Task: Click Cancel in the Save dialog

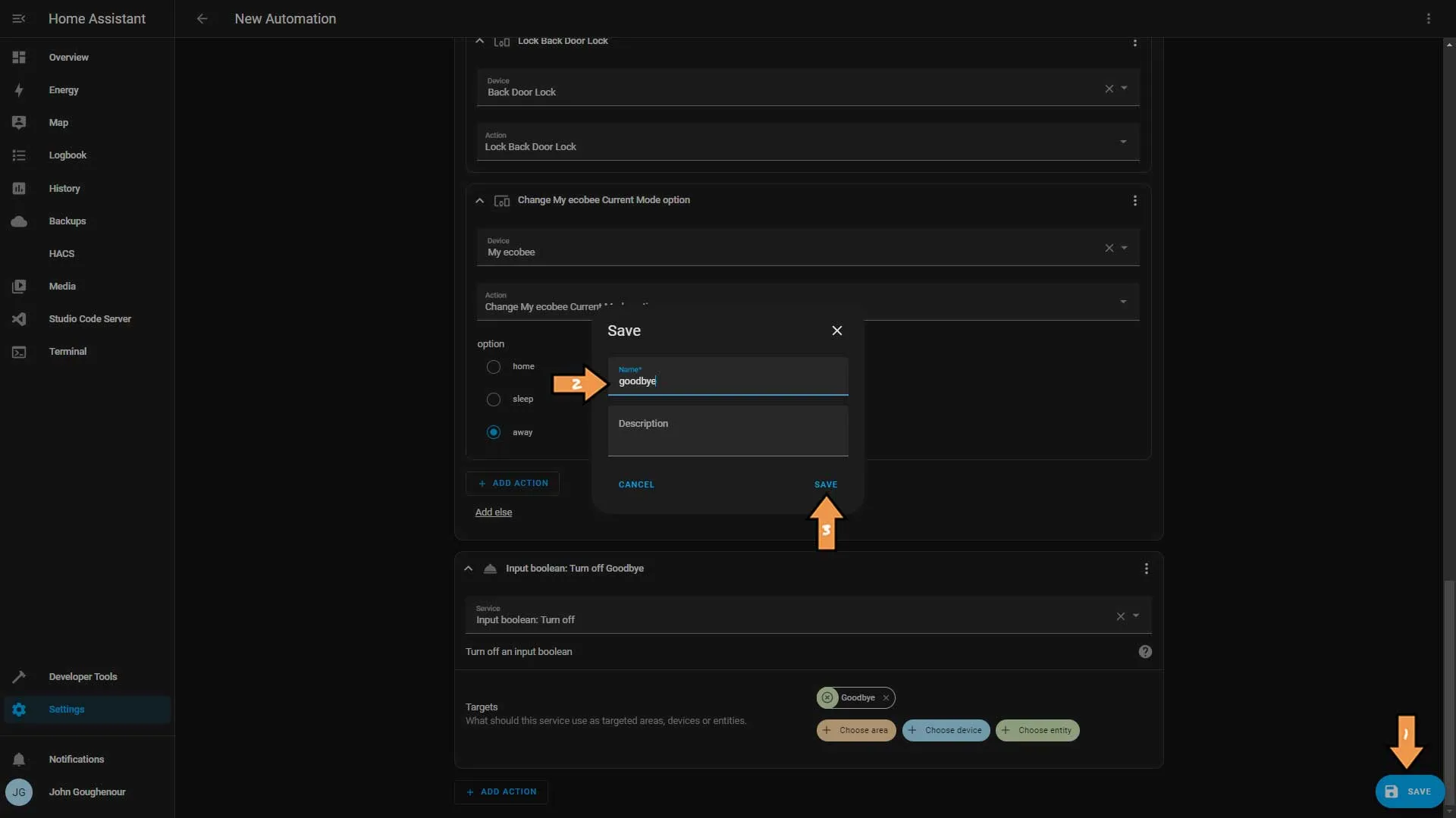Action: coord(636,484)
